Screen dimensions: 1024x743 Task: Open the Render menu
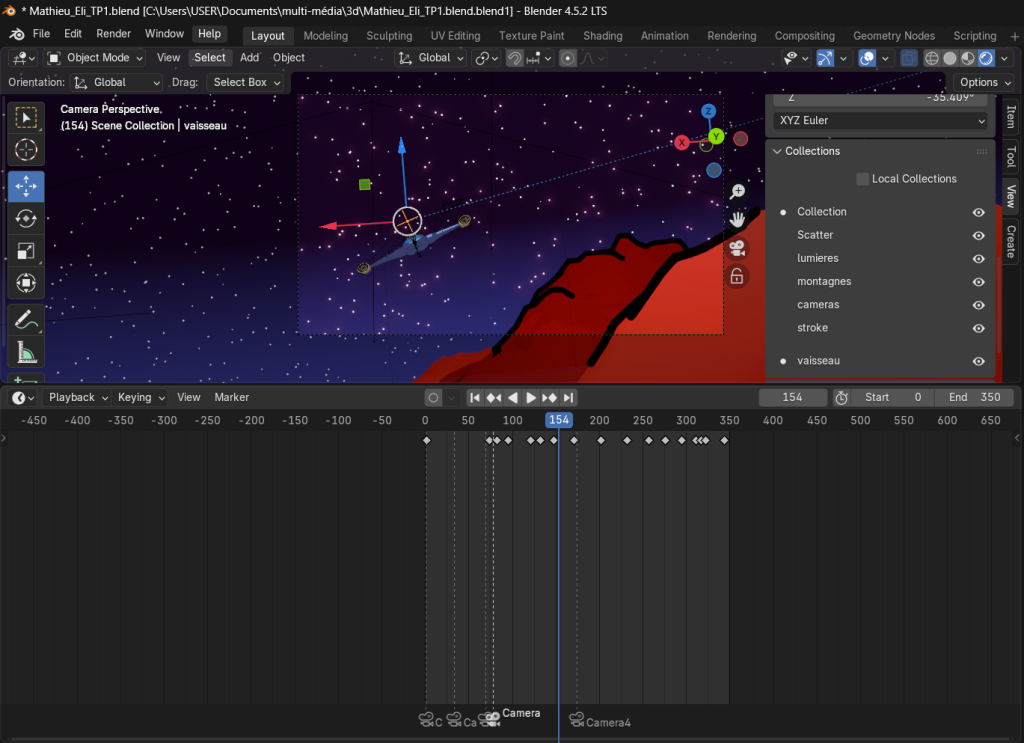tap(113, 33)
